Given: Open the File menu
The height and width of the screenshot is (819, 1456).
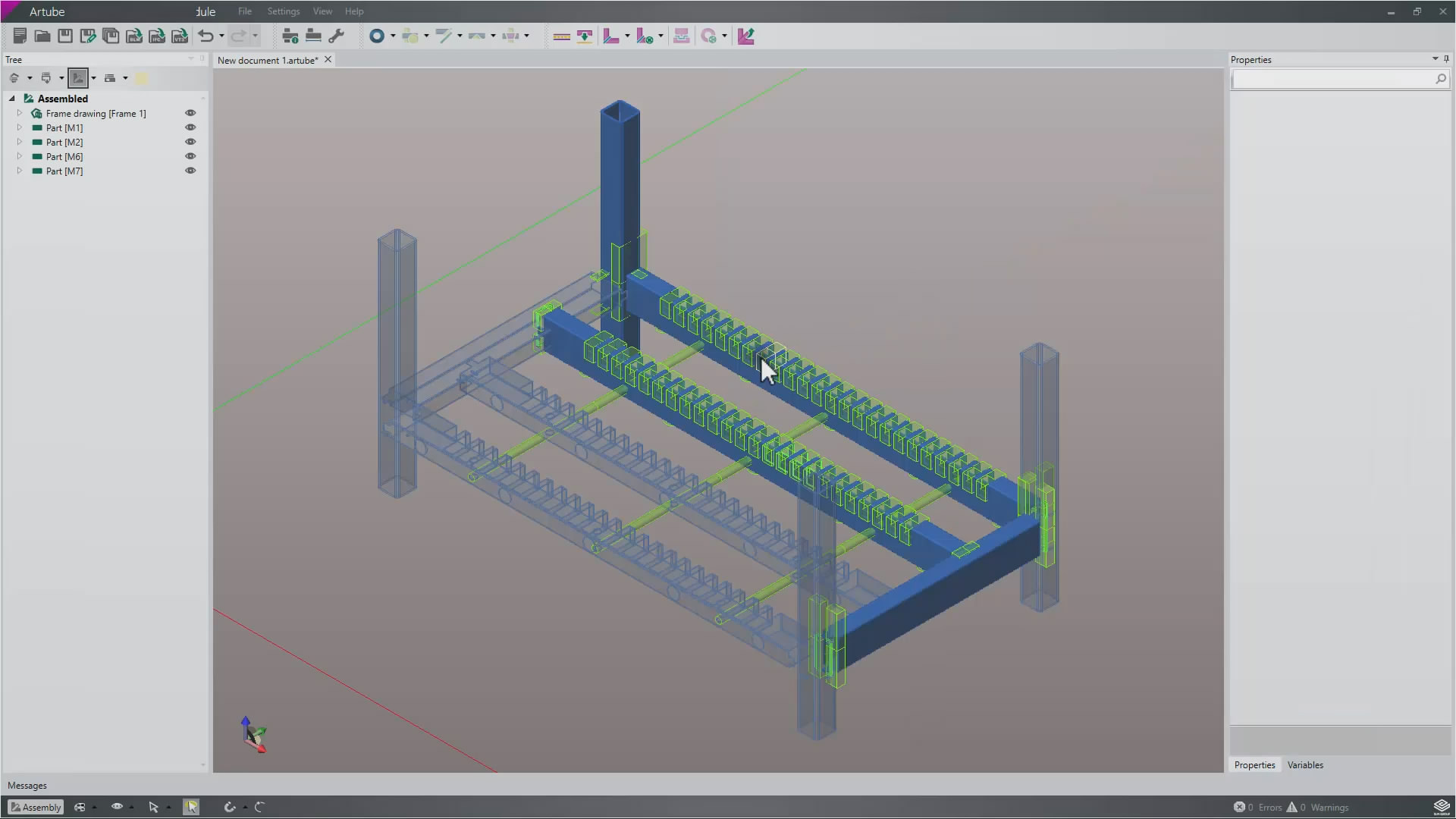Looking at the screenshot, I should click(244, 11).
